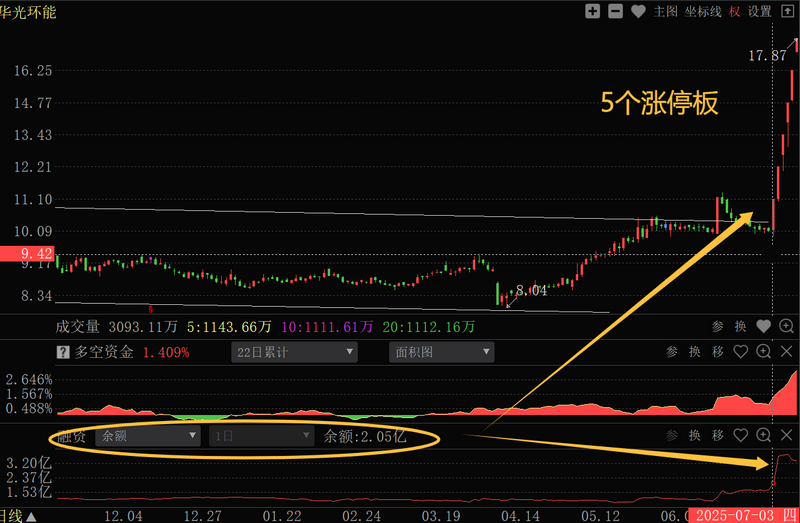Click the help question icon beside 多空资金
The height and width of the screenshot is (523, 800).
pyautogui.click(x=62, y=352)
